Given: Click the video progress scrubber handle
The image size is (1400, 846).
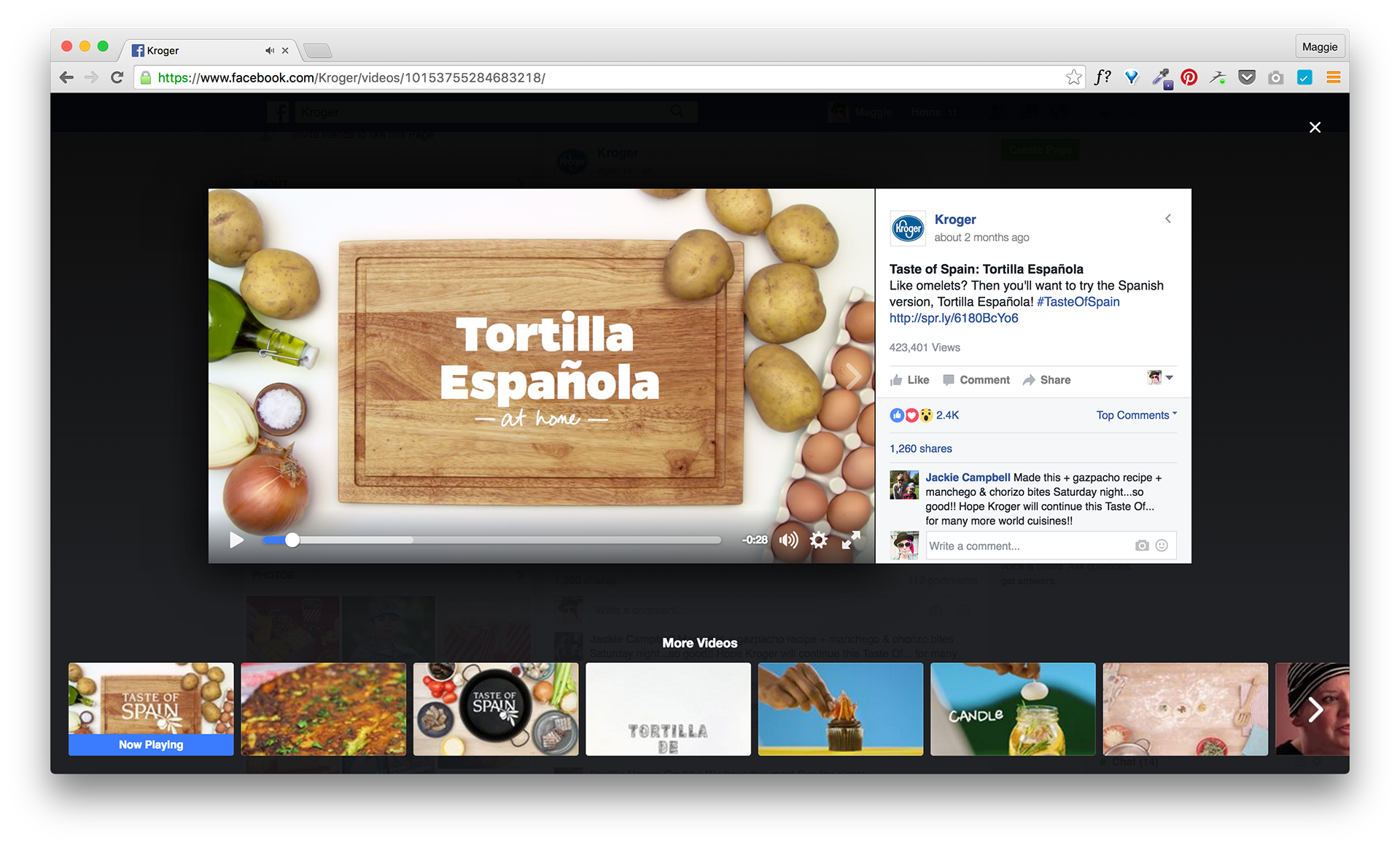Looking at the screenshot, I should pos(292,540).
